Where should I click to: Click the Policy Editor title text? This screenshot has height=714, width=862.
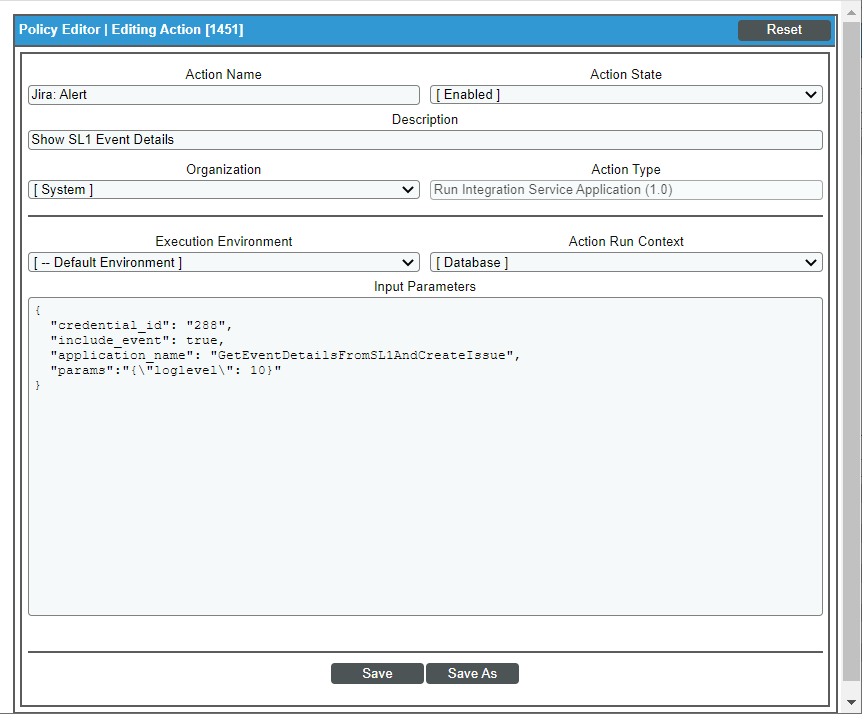[131, 30]
